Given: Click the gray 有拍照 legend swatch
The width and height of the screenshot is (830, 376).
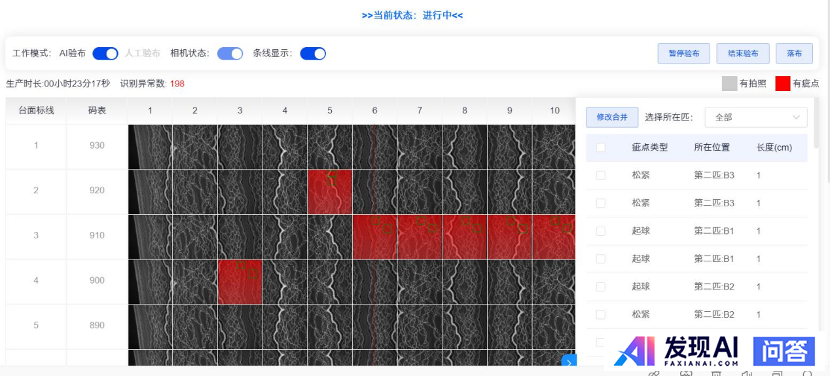Looking at the screenshot, I should click(729, 84).
